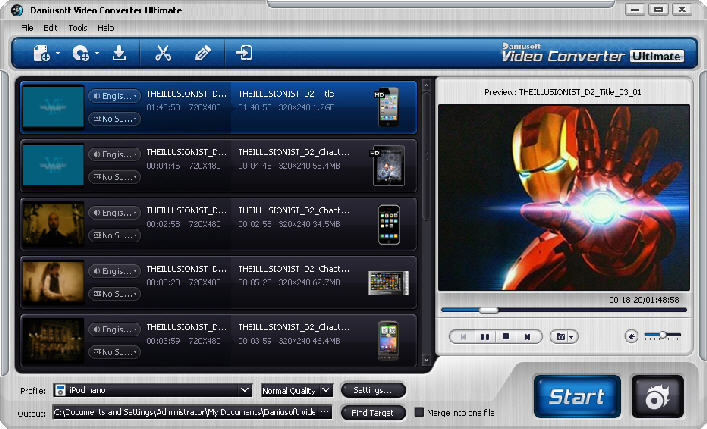Select the first video thumbnail in the list
Viewport: 707px width, 429px height.
[53, 107]
